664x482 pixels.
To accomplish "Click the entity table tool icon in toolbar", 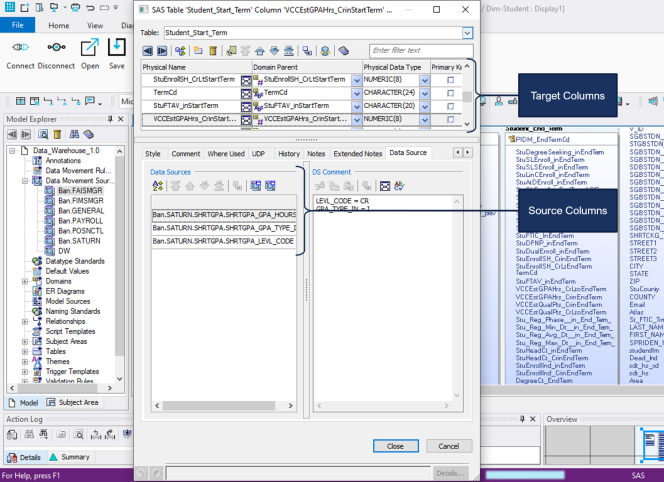I will coord(20,101).
